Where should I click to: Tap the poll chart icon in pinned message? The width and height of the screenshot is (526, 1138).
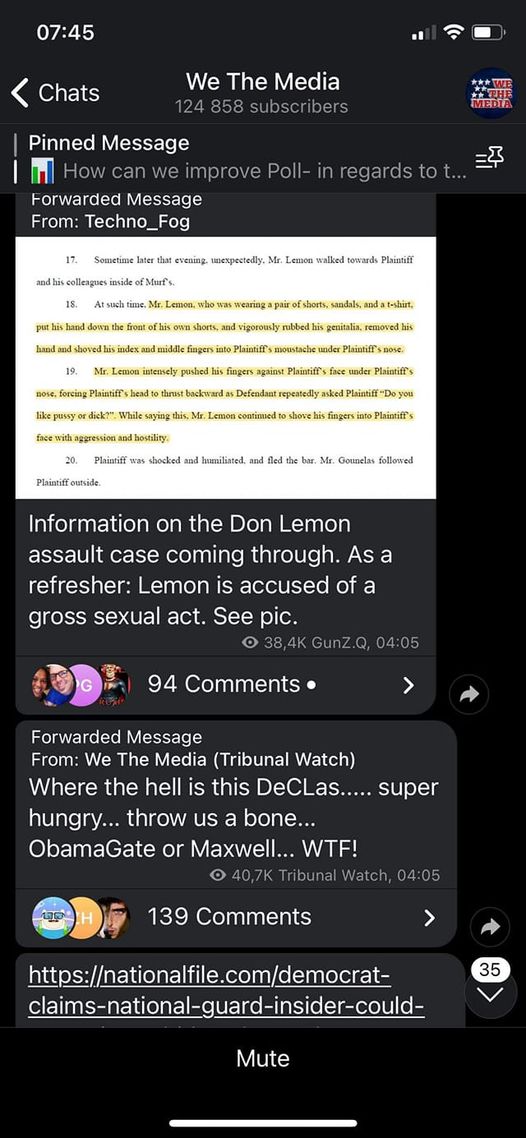click(x=42, y=172)
